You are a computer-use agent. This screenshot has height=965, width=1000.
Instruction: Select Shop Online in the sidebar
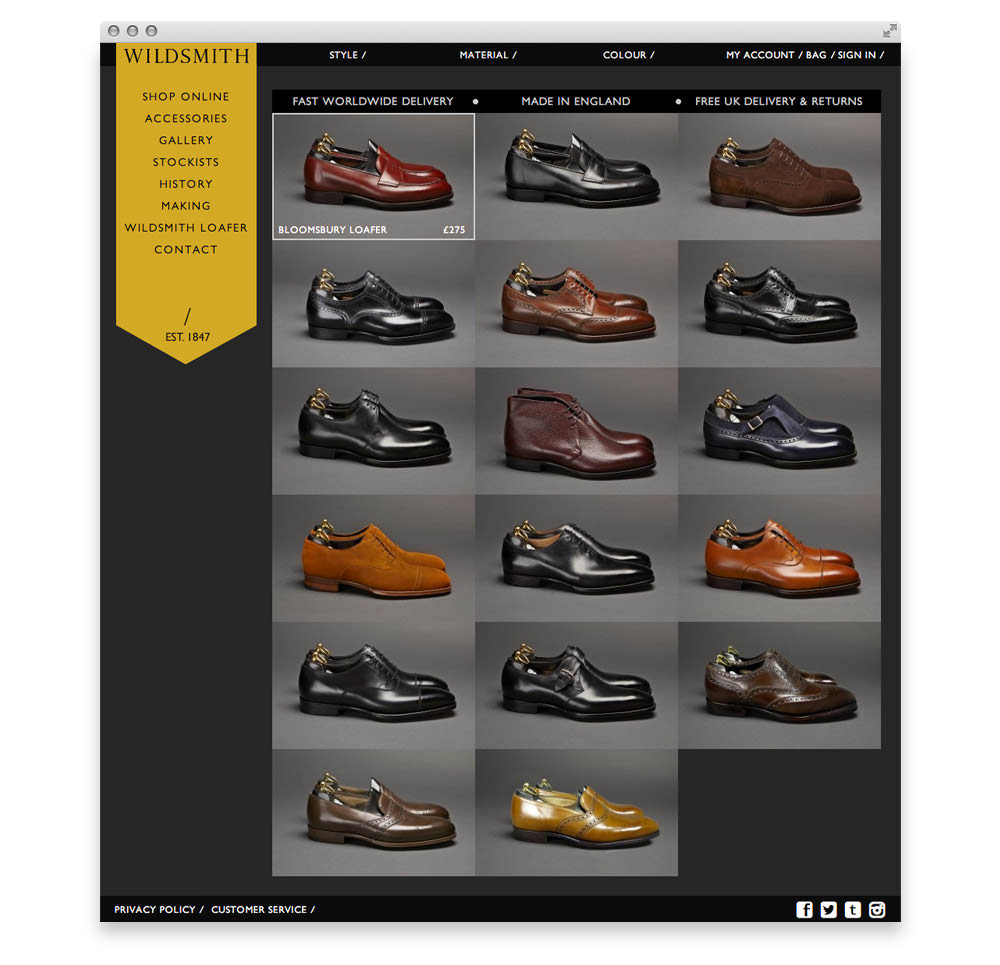click(x=186, y=96)
